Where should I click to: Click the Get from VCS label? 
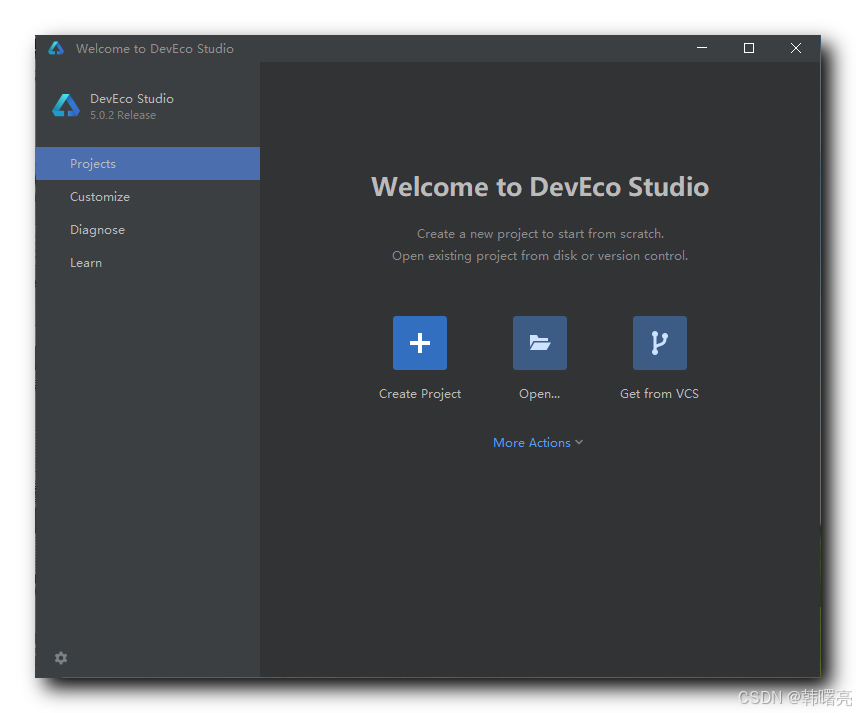(x=659, y=394)
